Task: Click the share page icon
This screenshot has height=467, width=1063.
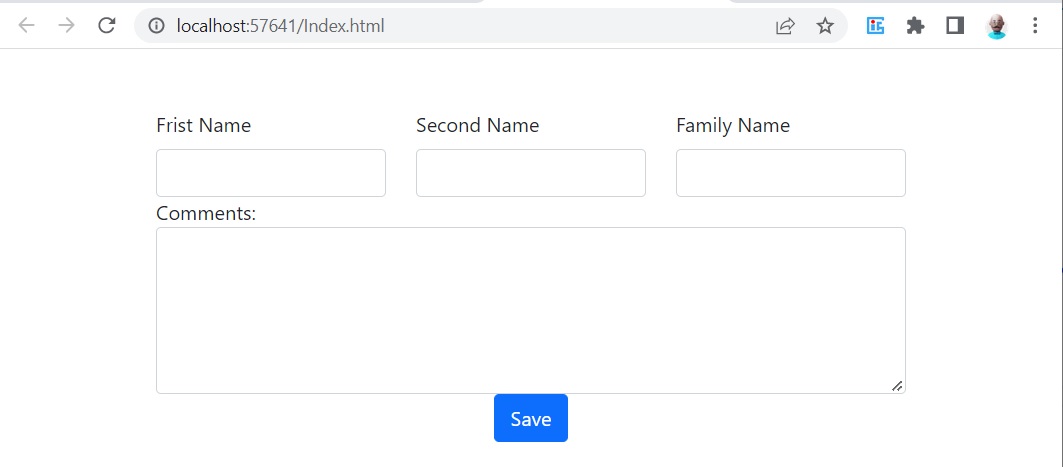Action: (784, 26)
